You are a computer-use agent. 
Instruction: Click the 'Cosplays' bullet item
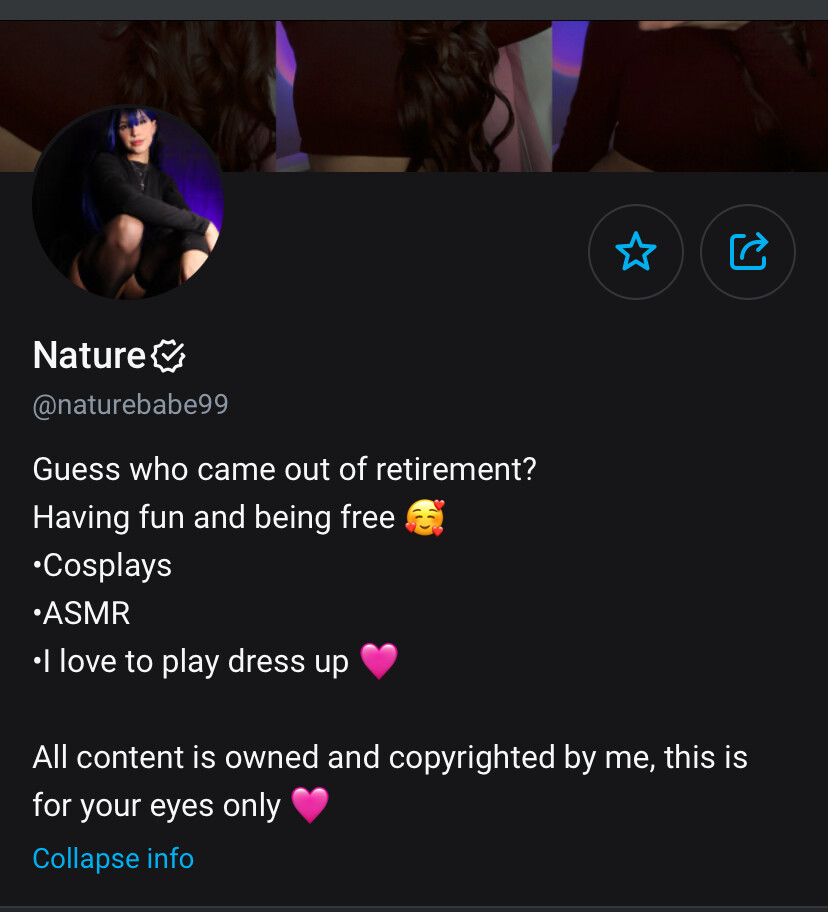point(105,565)
